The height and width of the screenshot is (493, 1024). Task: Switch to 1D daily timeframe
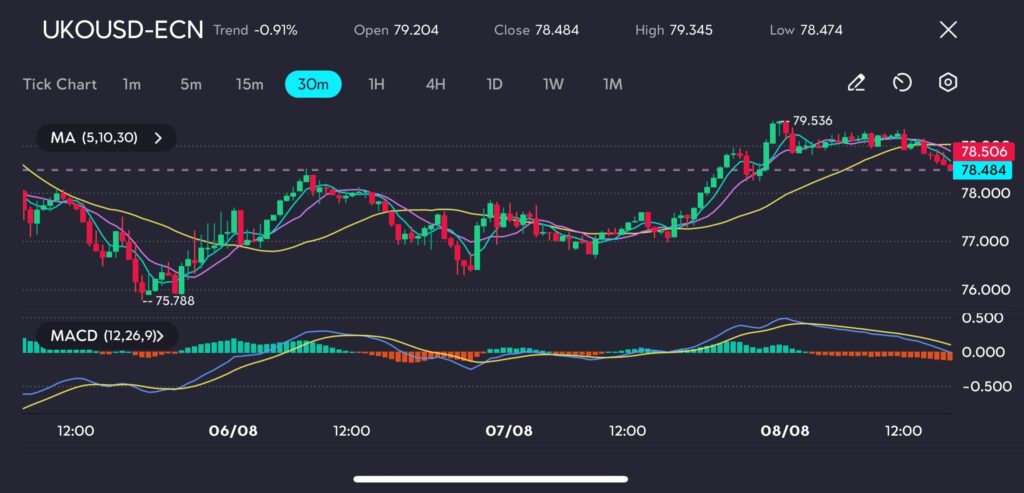point(494,84)
